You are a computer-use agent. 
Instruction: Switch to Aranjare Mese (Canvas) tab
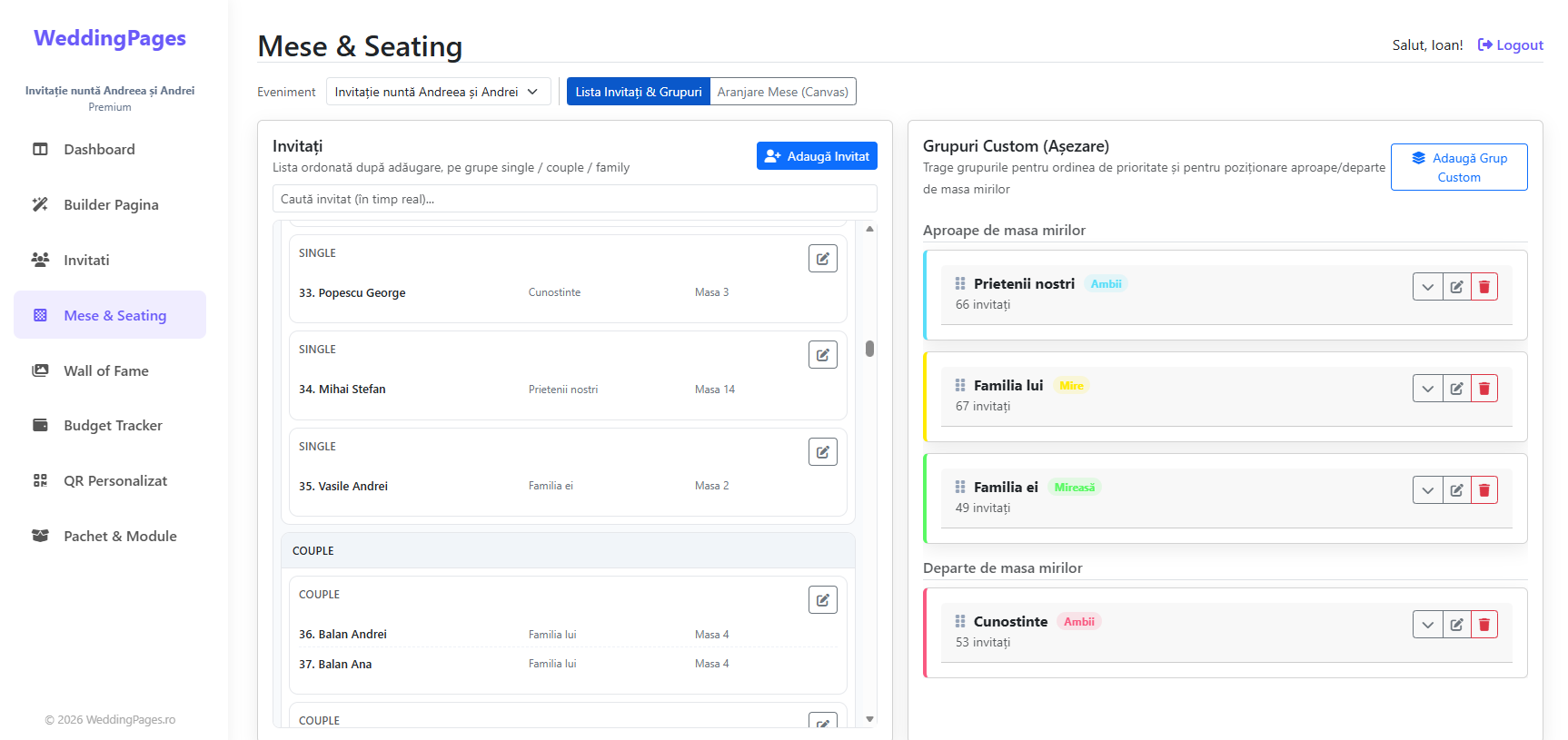782,92
